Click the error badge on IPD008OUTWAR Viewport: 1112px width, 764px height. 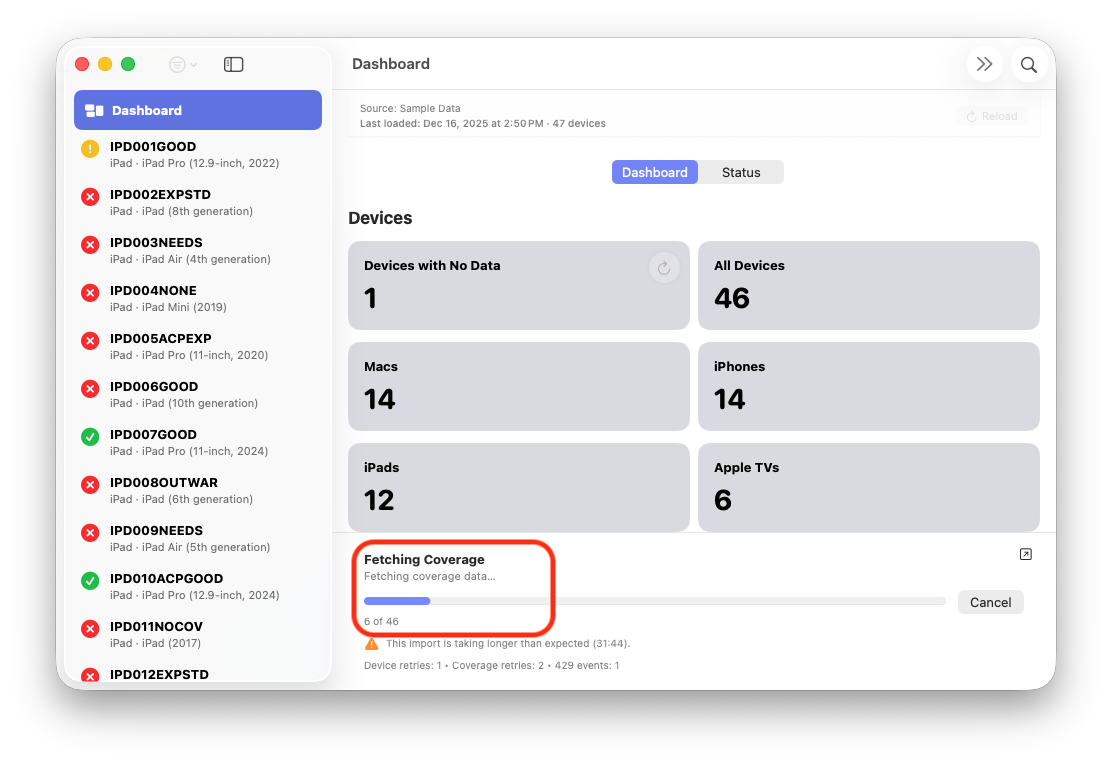tap(89, 484)
